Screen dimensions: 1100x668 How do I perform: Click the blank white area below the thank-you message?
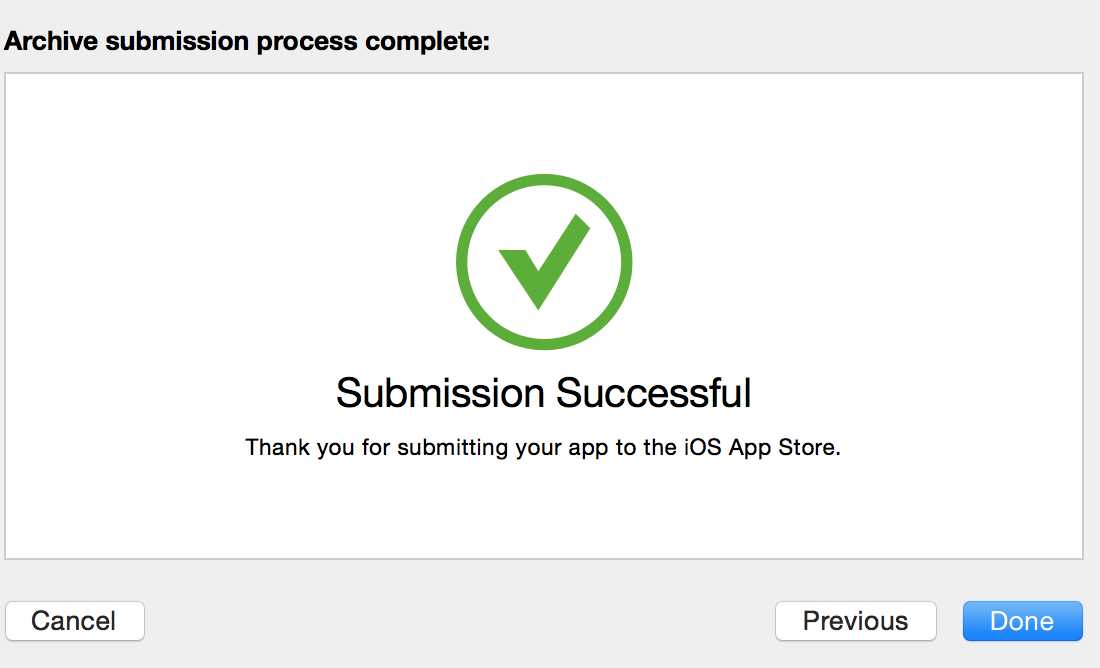pos(544,511)
